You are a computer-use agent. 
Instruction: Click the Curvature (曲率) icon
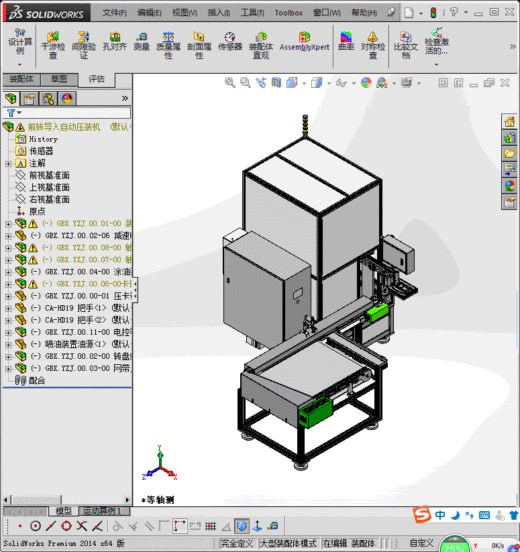coord(346,41)
